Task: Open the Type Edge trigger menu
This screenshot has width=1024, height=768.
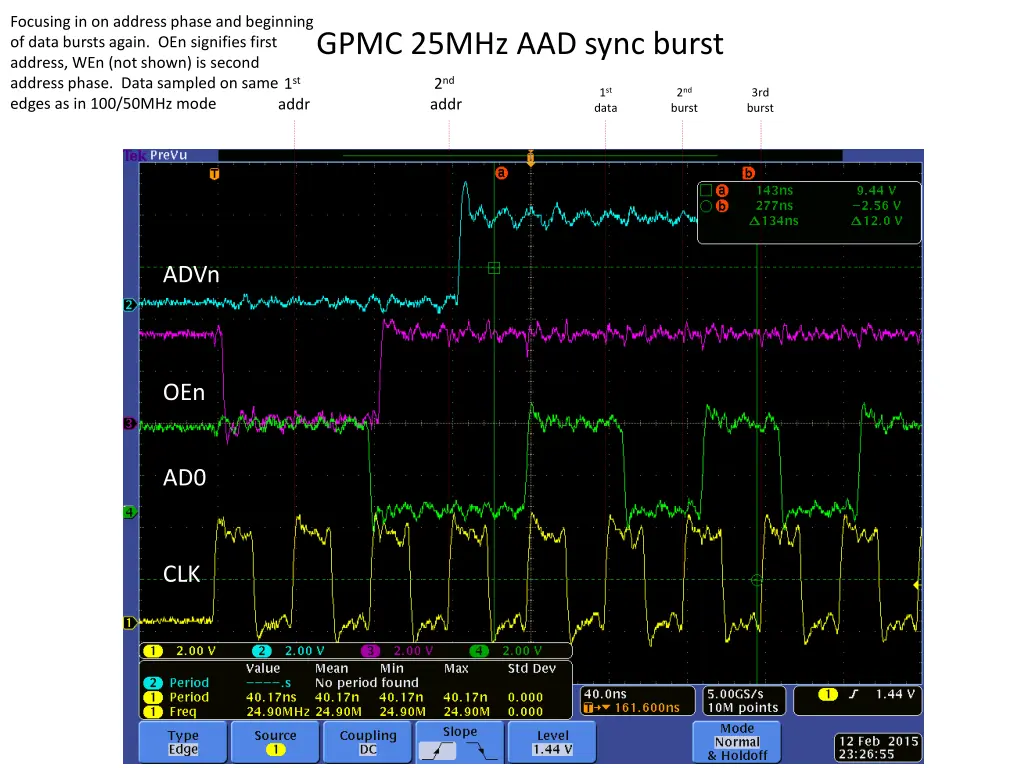Action: 183,742
